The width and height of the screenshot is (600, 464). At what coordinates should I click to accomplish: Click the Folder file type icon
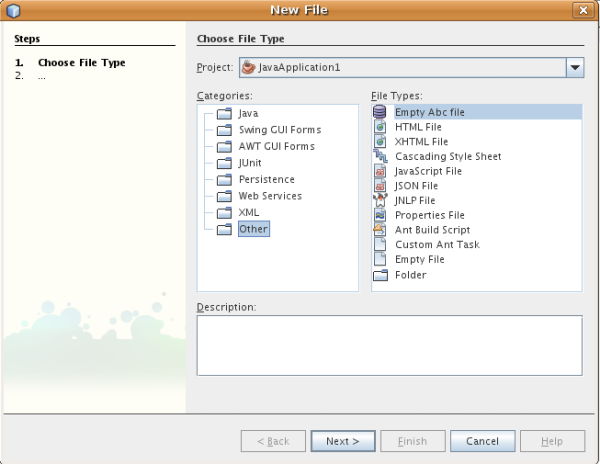click(x=380, y=275)
